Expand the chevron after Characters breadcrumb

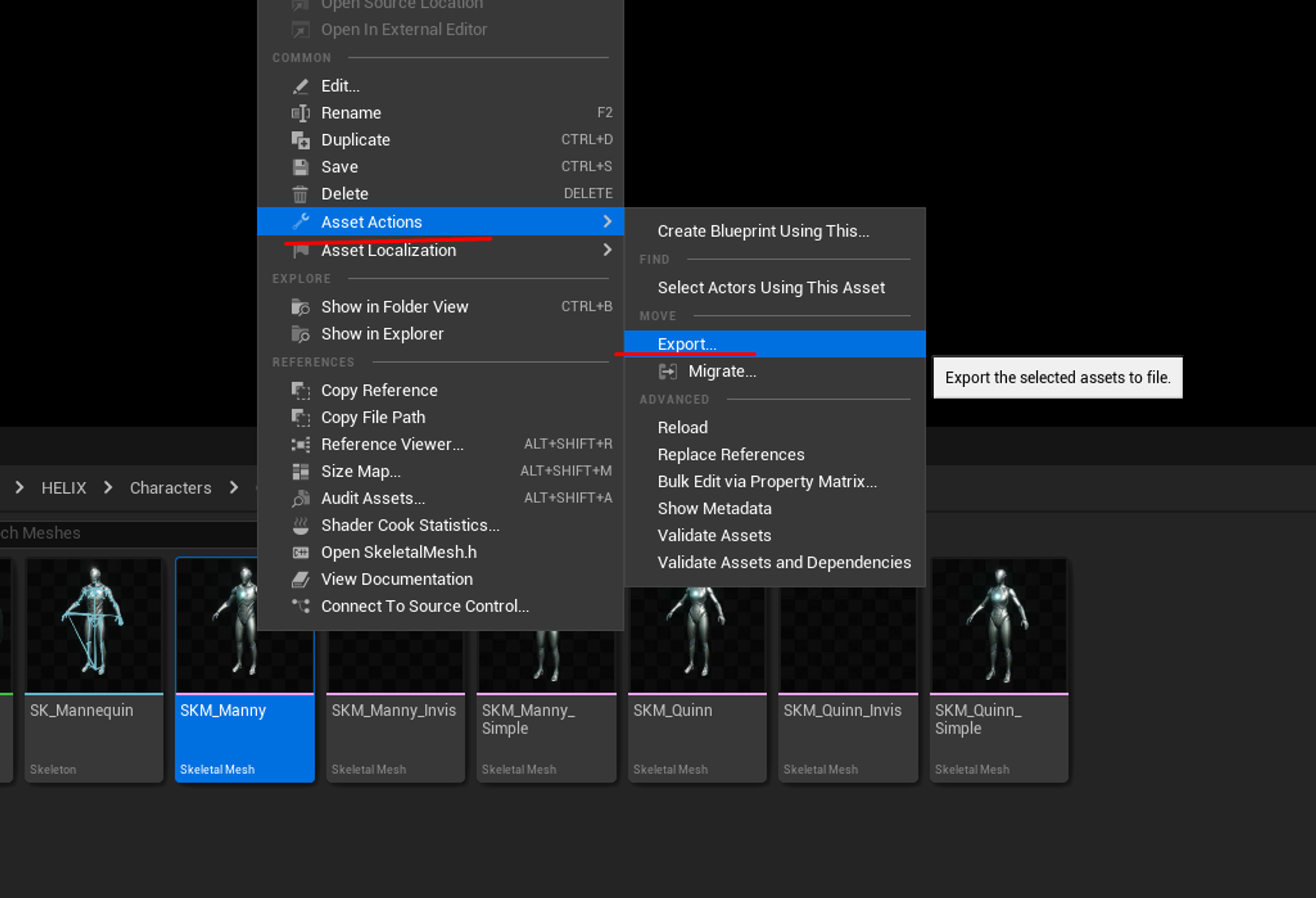coord(234,488)
